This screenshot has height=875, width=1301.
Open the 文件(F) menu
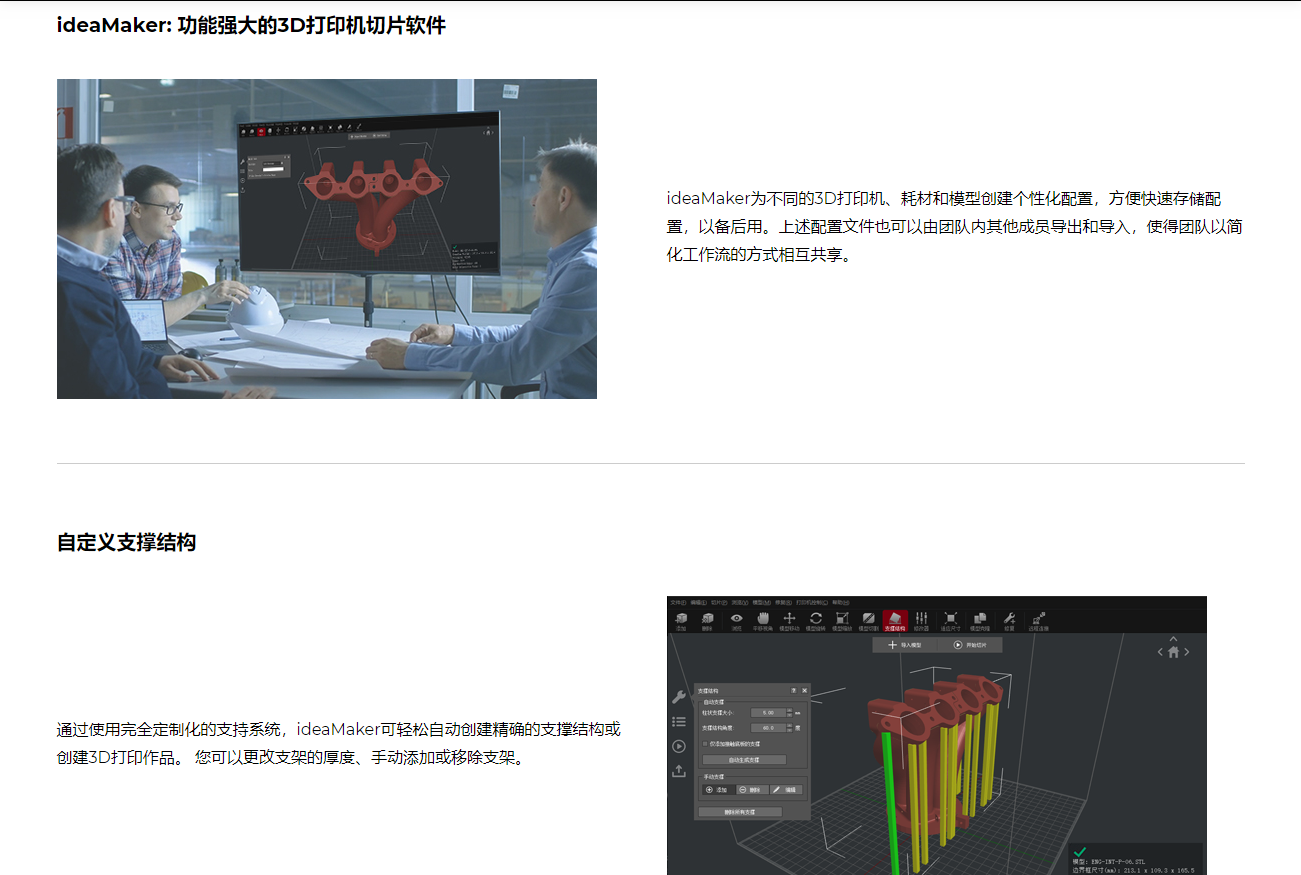[678, 602]
